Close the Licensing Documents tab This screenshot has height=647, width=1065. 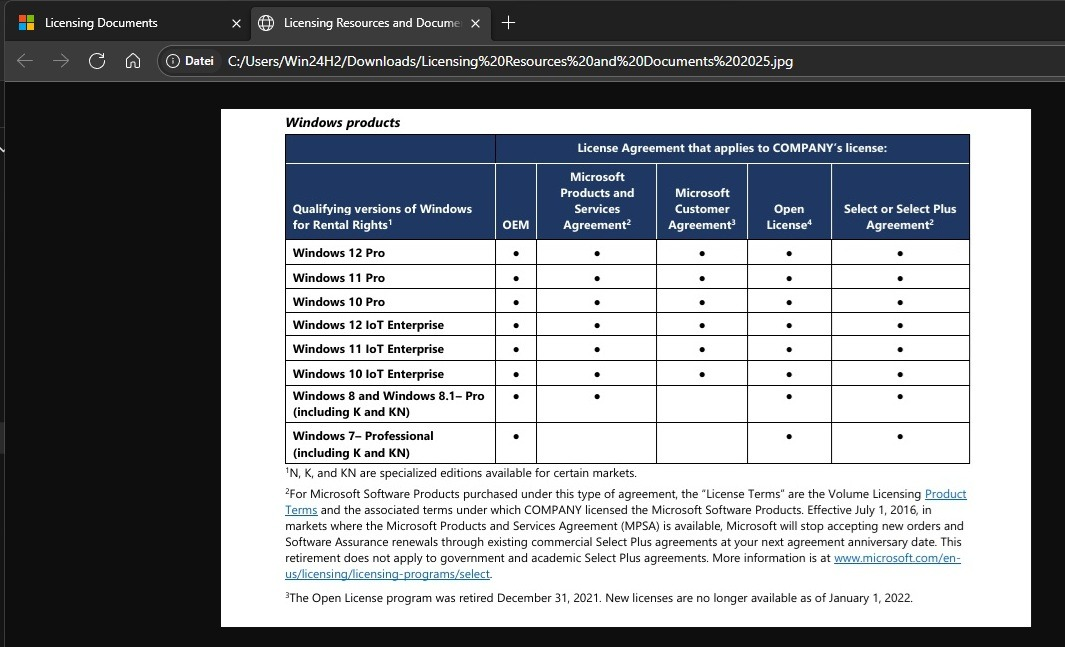[236, 23]
